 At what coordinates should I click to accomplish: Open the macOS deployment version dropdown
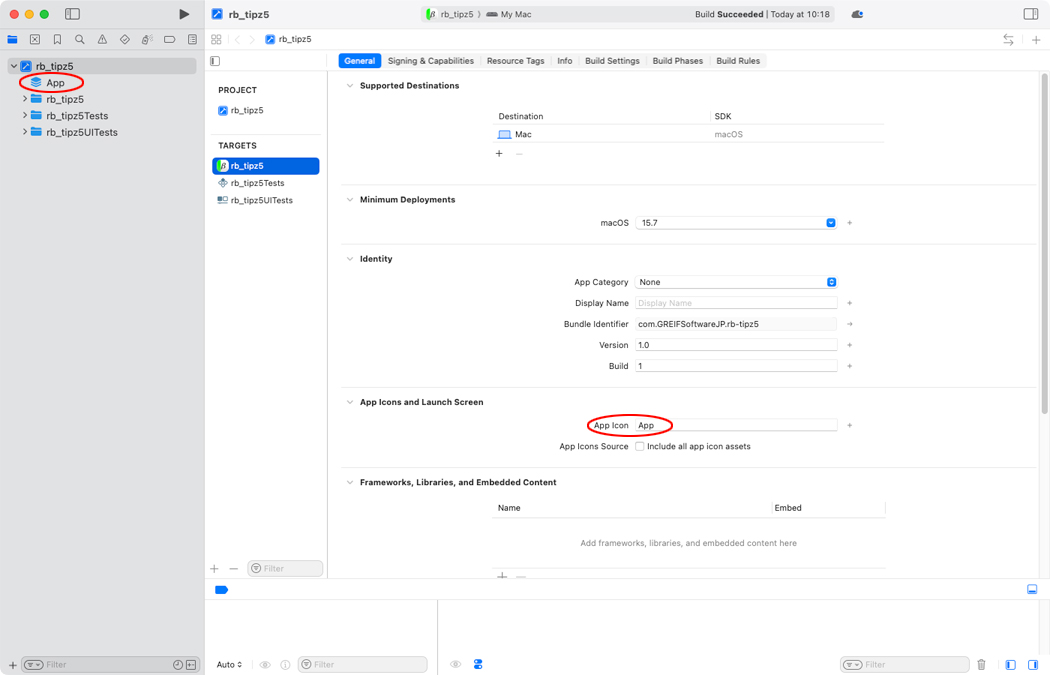click(x=735, y=223)
